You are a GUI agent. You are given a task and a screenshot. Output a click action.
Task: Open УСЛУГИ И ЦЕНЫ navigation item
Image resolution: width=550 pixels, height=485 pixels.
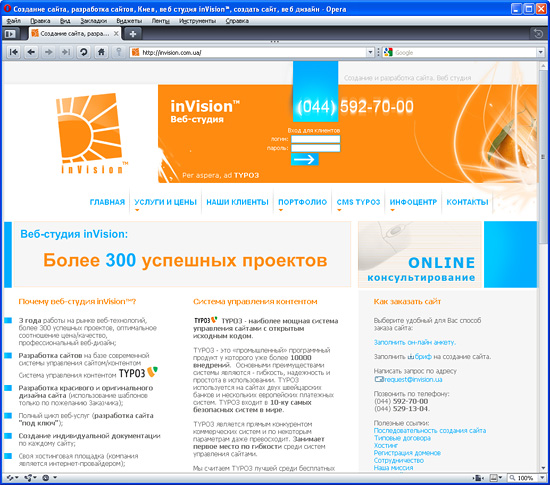tap(165, 202)
